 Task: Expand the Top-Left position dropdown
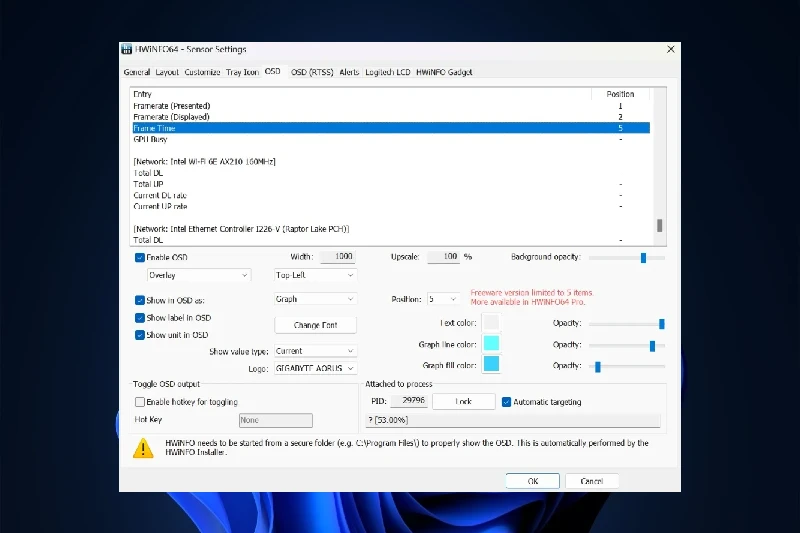315,275
